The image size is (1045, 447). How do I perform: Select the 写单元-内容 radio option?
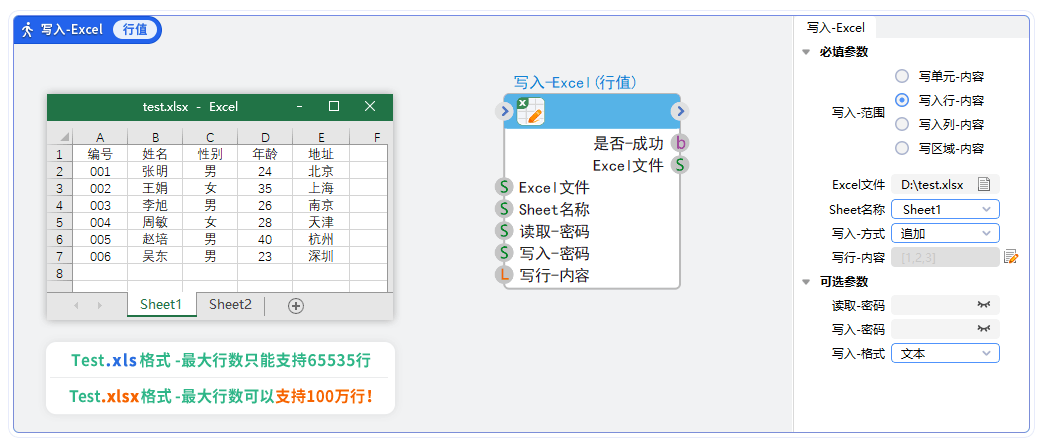pyautogui.click(x=902, y=76)
